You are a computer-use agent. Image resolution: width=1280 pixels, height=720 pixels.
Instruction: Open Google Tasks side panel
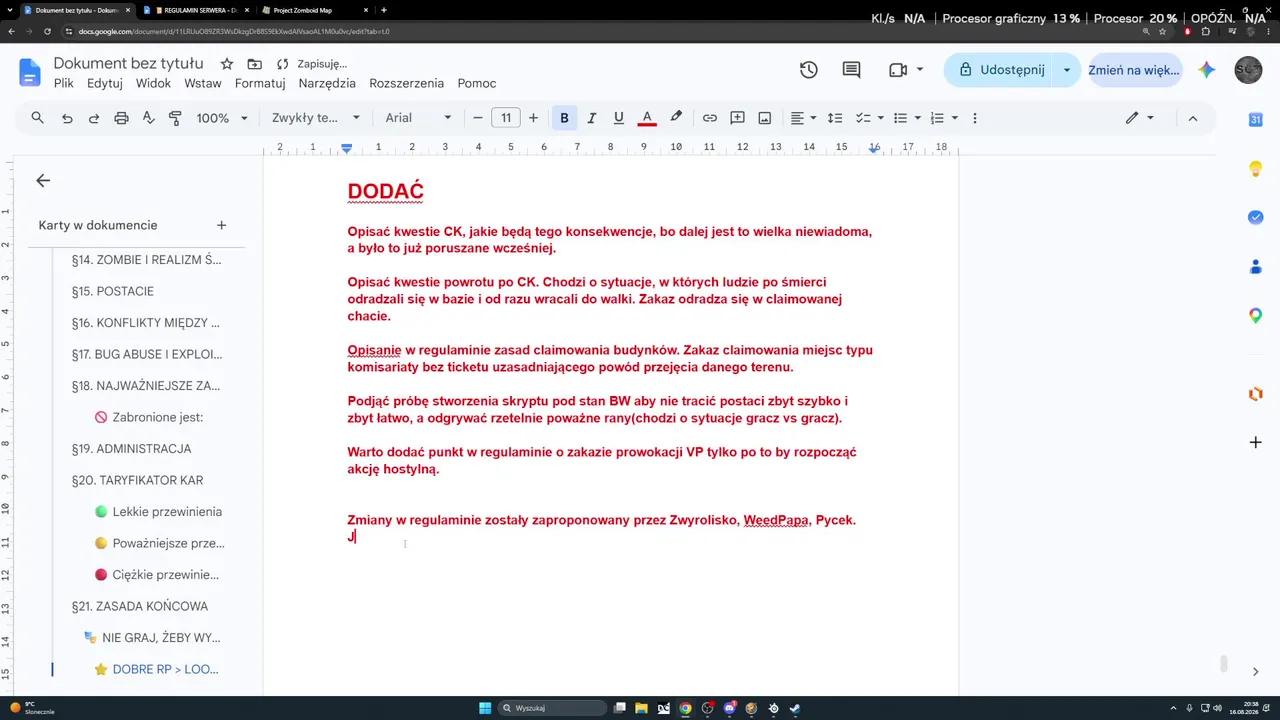[1255, 217]
